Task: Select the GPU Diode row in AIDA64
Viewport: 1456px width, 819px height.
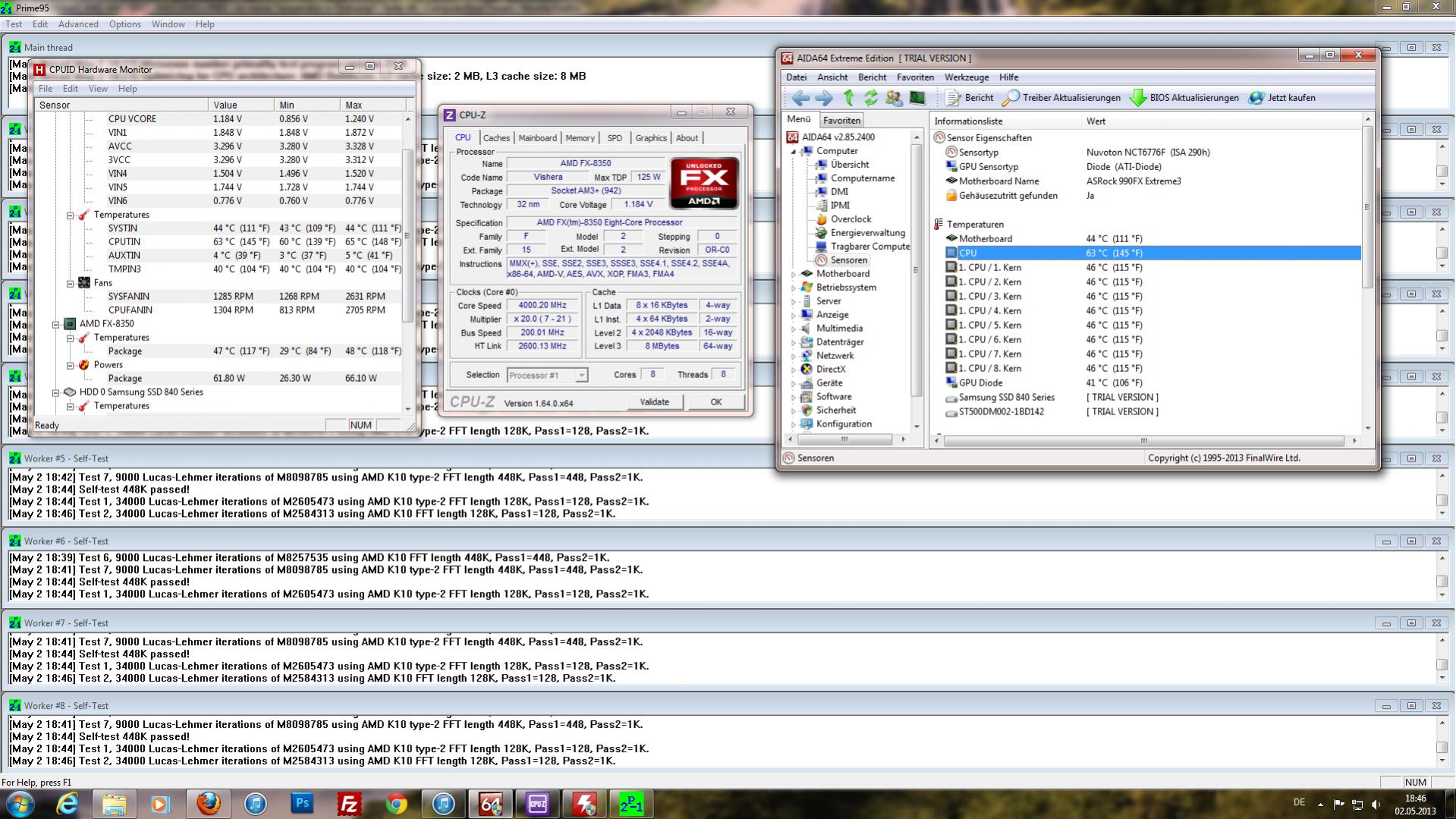Action: point(1152,383)
